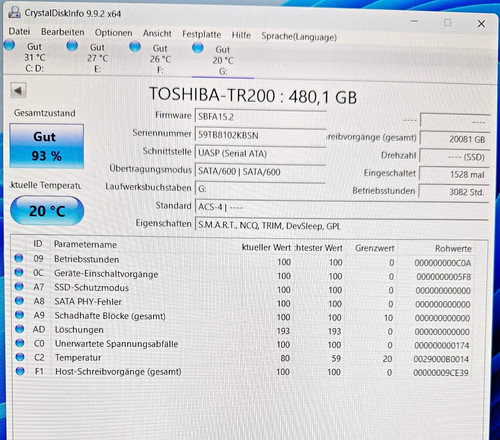Select the Betriebsstunden attribute name in table

(x=87, y=259)
